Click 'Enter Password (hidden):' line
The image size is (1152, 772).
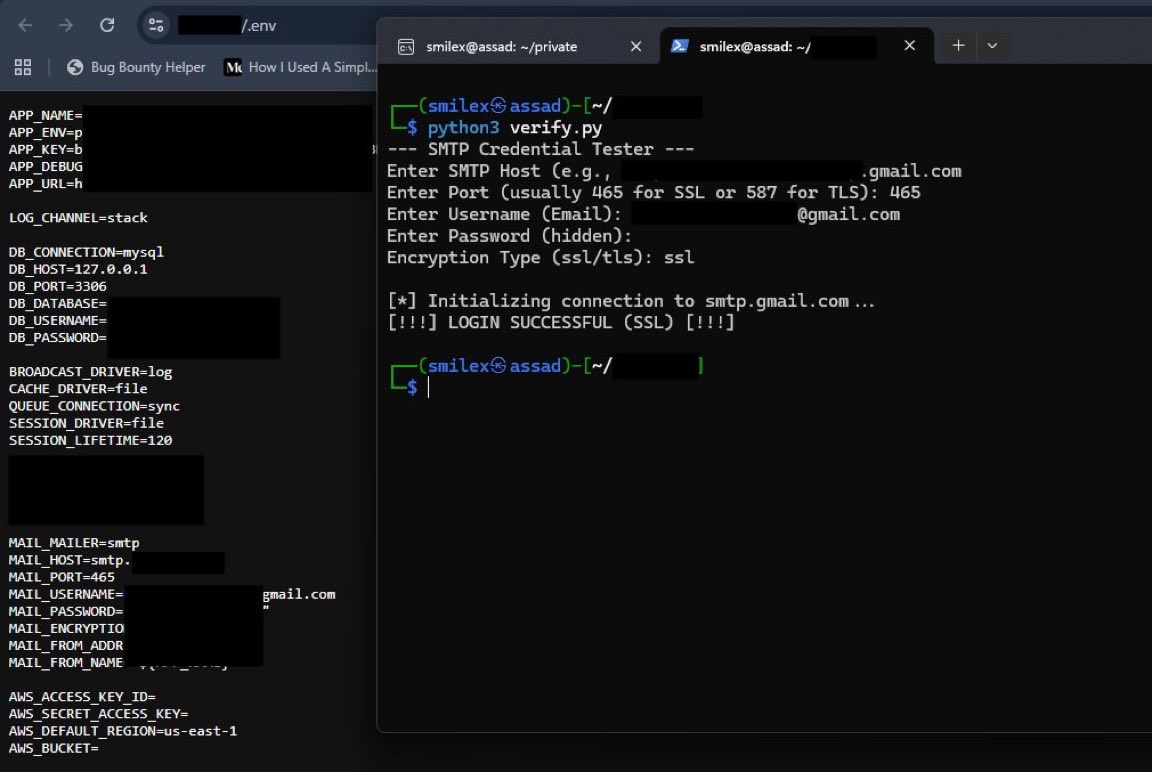pos(509,236)
